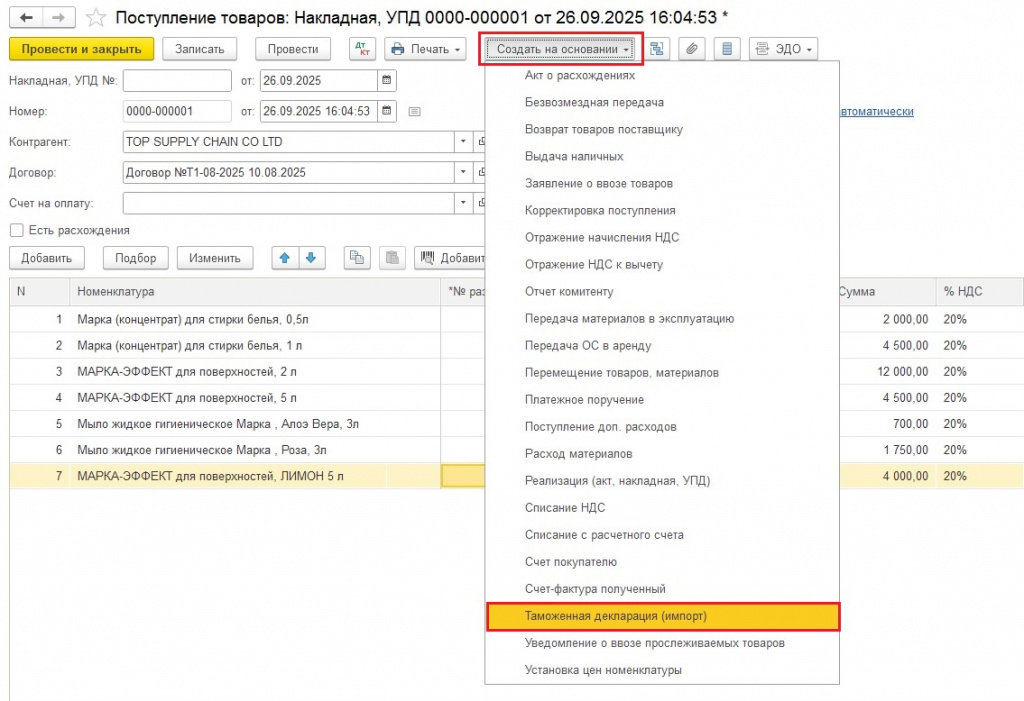
Task: Go forward with the right arrow button
Action: click(x=59, y=18)
